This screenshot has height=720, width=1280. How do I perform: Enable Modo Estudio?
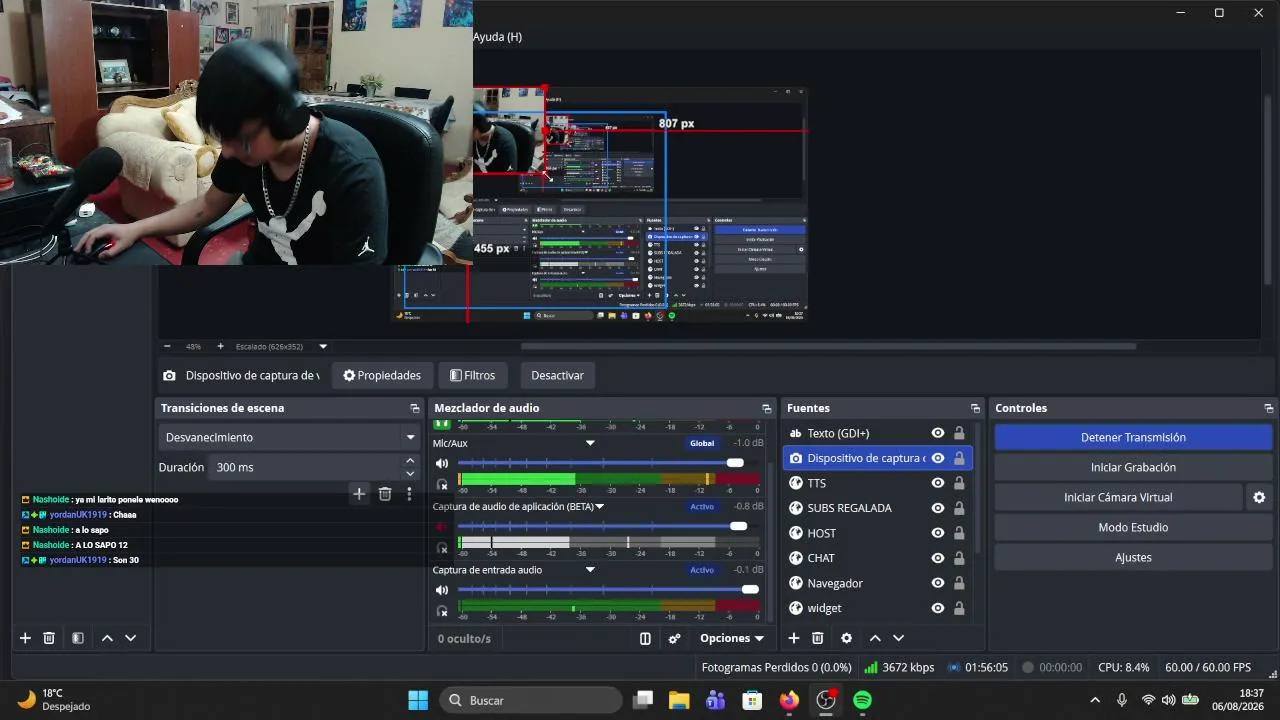point(1133,527)
